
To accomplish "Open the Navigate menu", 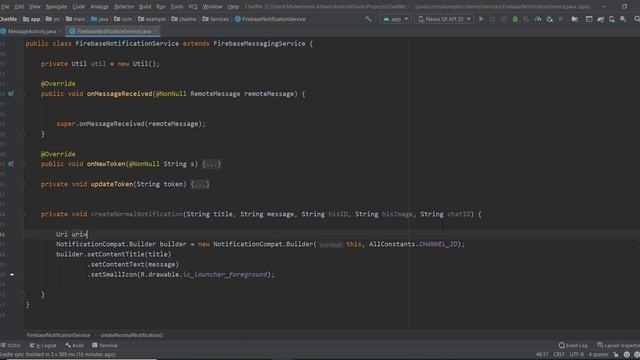I will click(56, 7).
